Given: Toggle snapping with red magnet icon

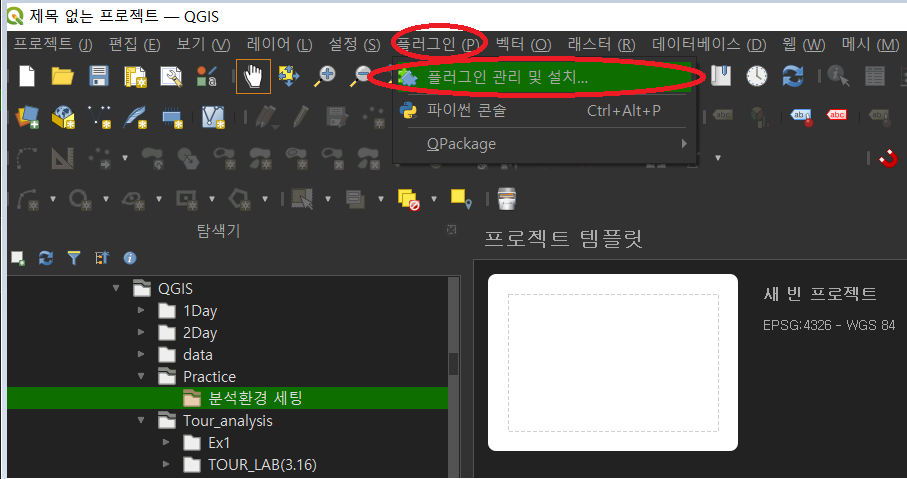Looking at the screenshot, I should tap(888, 158).
